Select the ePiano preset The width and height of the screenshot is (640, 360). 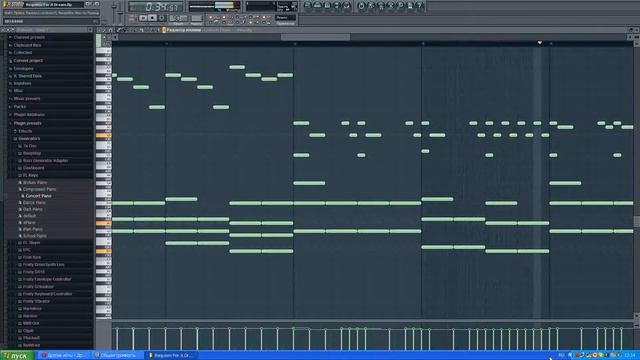pos(28,222)
